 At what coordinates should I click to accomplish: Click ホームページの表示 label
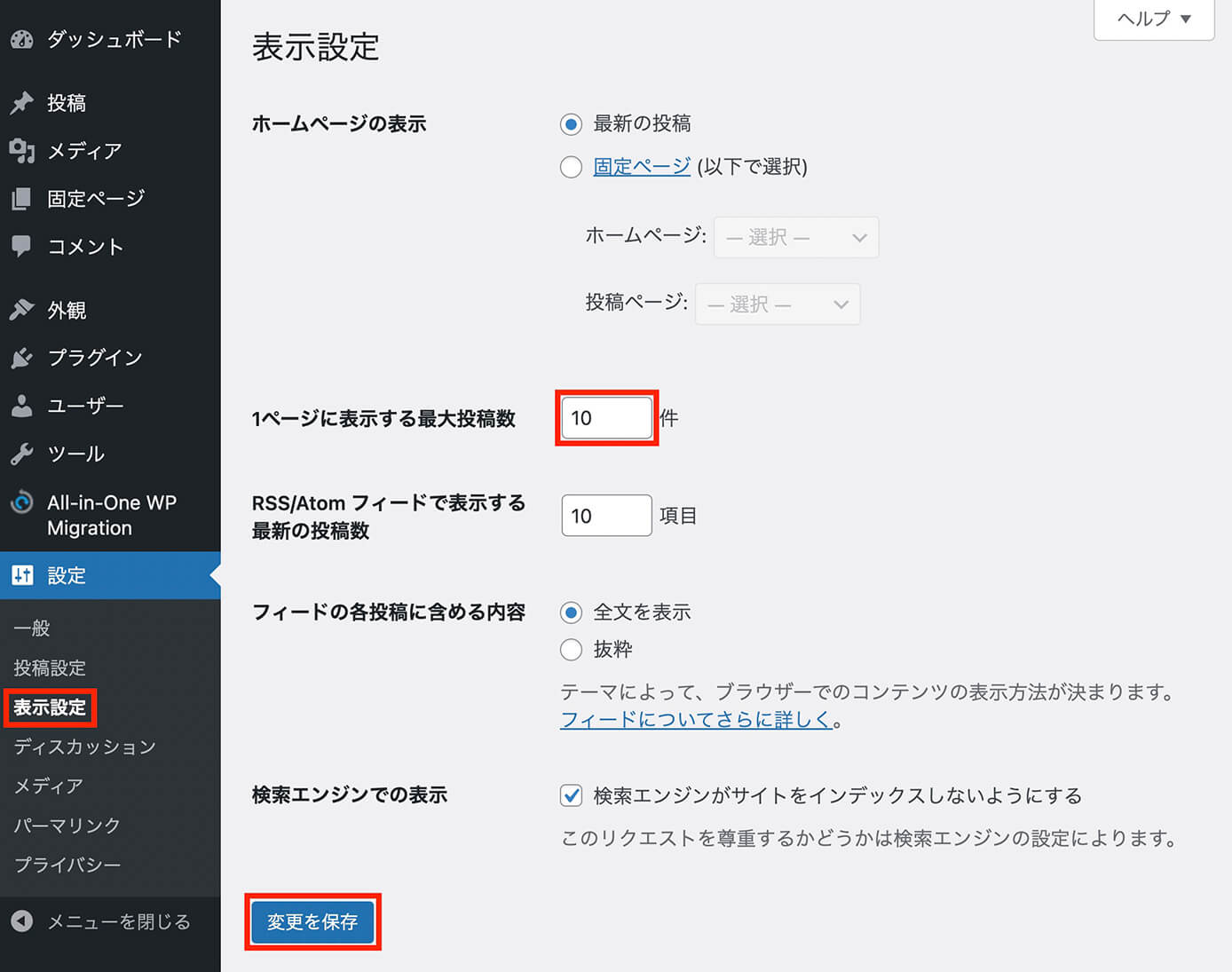click(339, 124)
